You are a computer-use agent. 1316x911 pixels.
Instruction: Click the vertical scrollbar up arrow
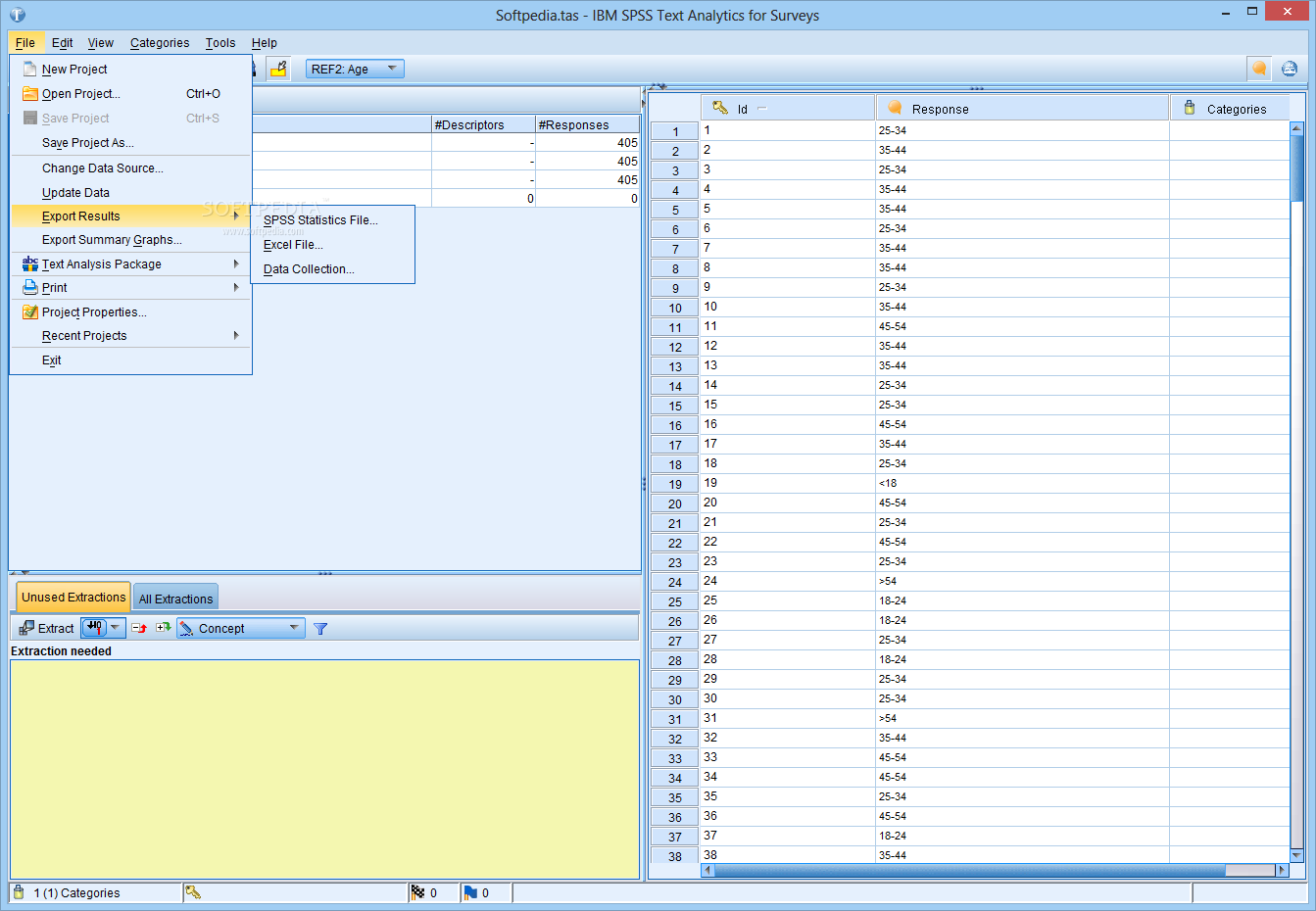coord(1296,128)
